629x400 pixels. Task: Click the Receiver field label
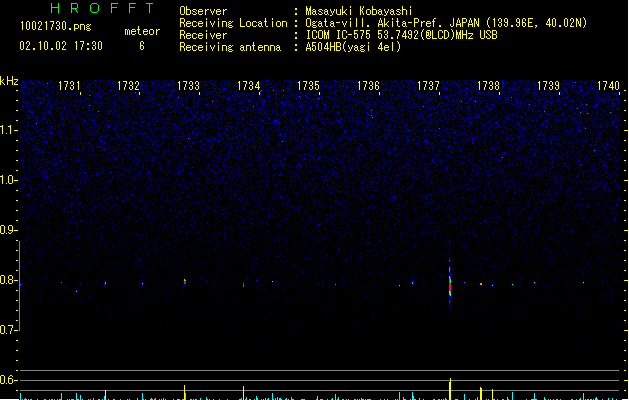coord(203,35)
